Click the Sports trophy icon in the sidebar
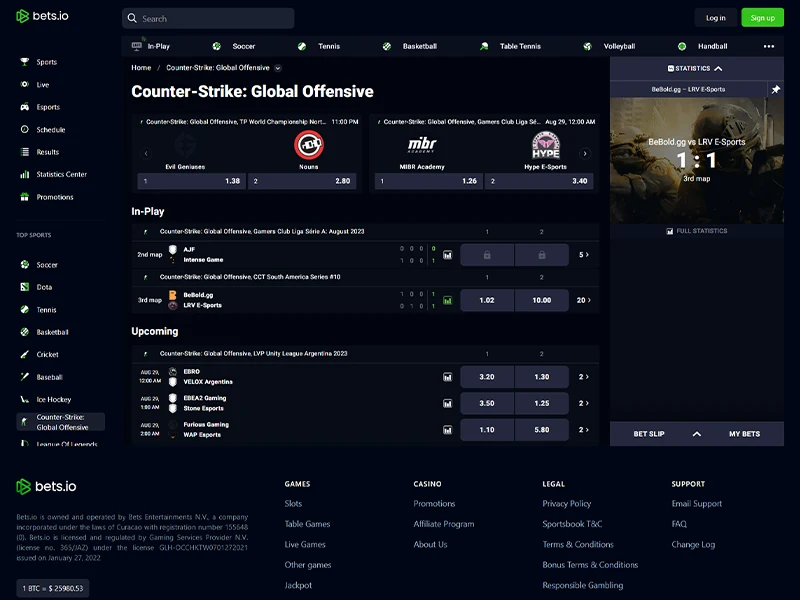800x600 pixels. [x=24, y=62]
